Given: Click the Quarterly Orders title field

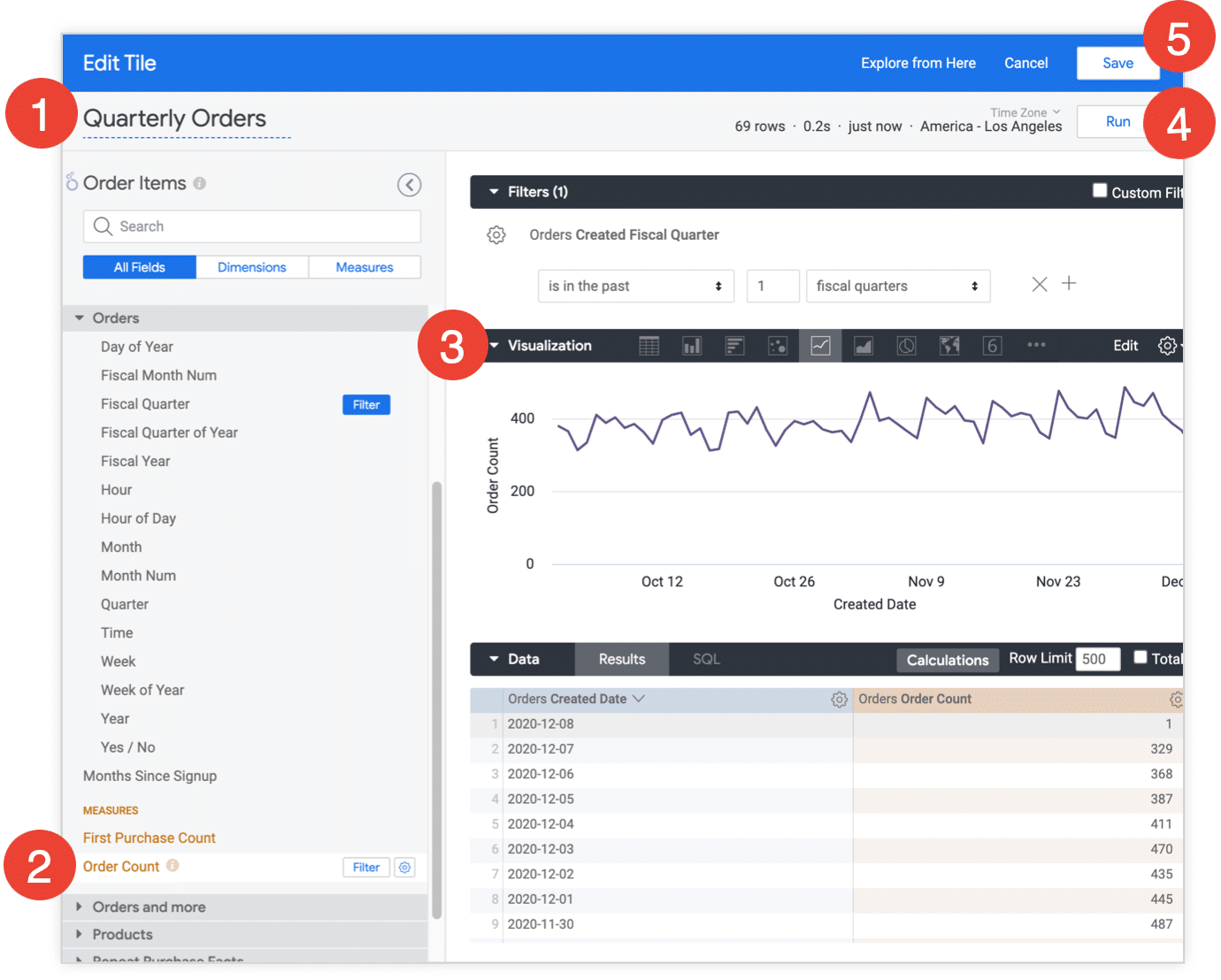Looking at the screenshot, I should pyautogui.click(x=187, y=119).
